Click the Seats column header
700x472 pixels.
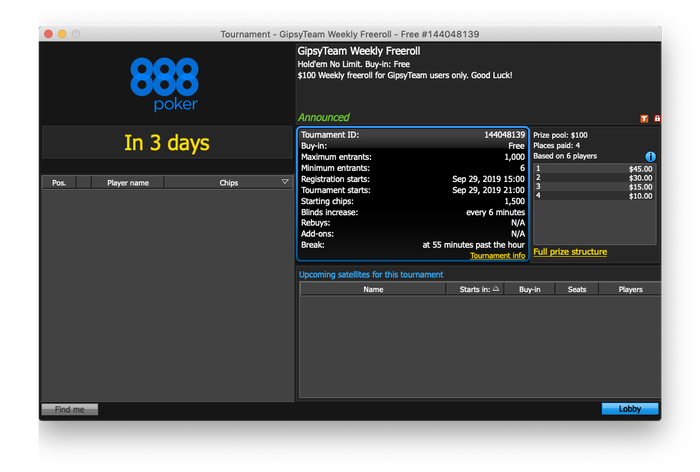(577, 289)
